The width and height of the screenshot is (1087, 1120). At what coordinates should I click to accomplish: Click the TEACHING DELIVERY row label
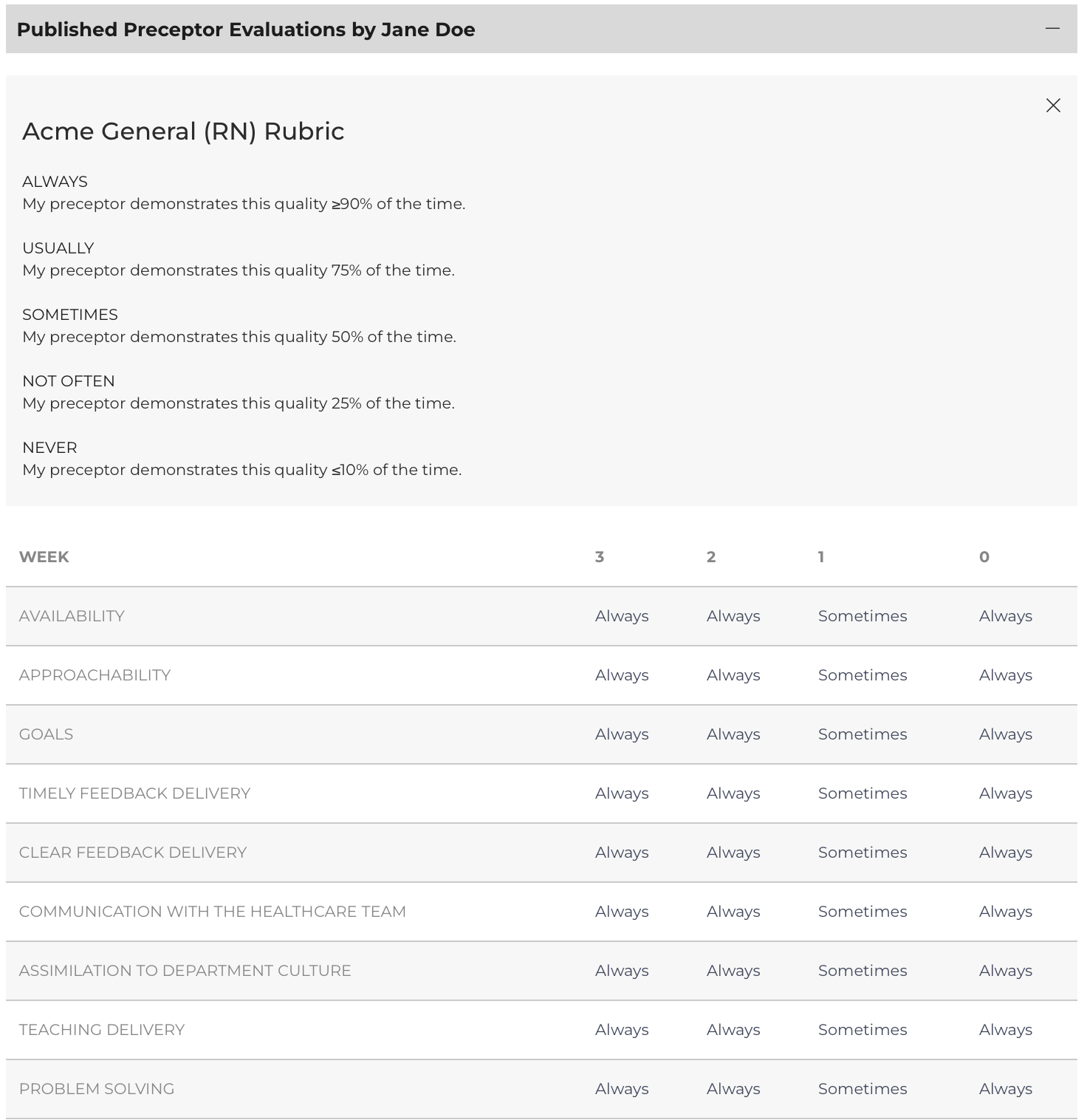pyautogui.click(x=102, y=1030)
